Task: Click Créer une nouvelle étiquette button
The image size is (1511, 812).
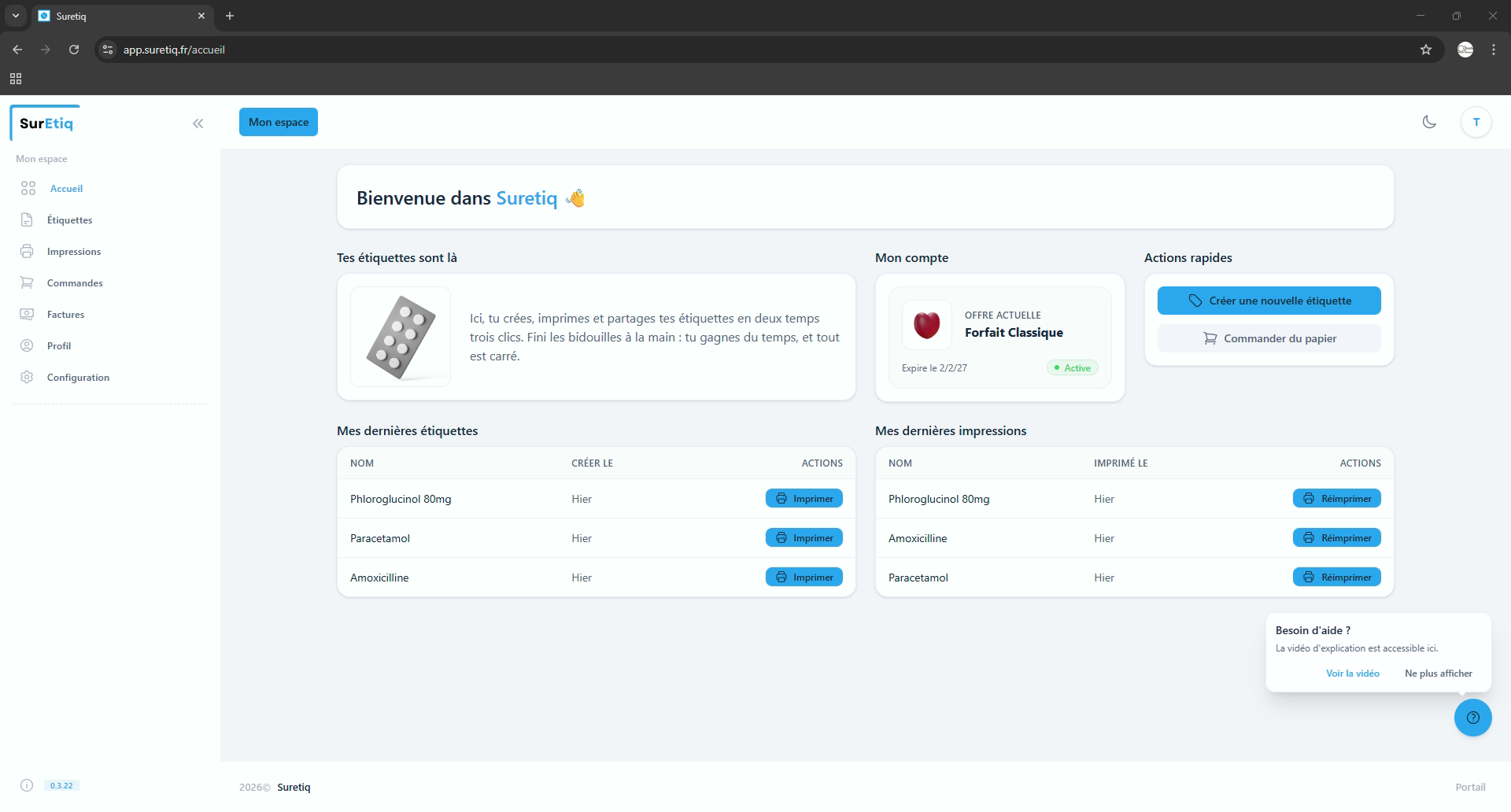Action: coord(1269,301)
